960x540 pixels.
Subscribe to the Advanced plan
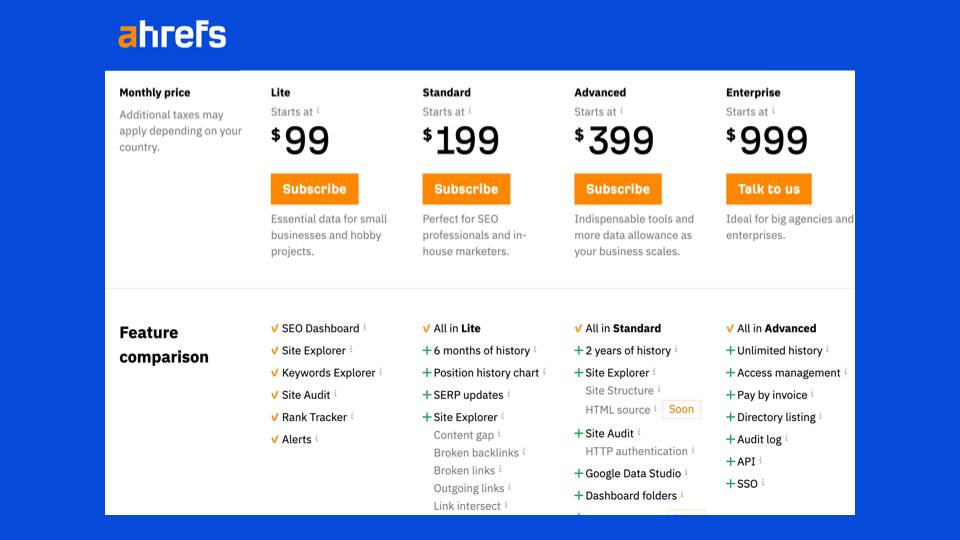click(618, 189)
